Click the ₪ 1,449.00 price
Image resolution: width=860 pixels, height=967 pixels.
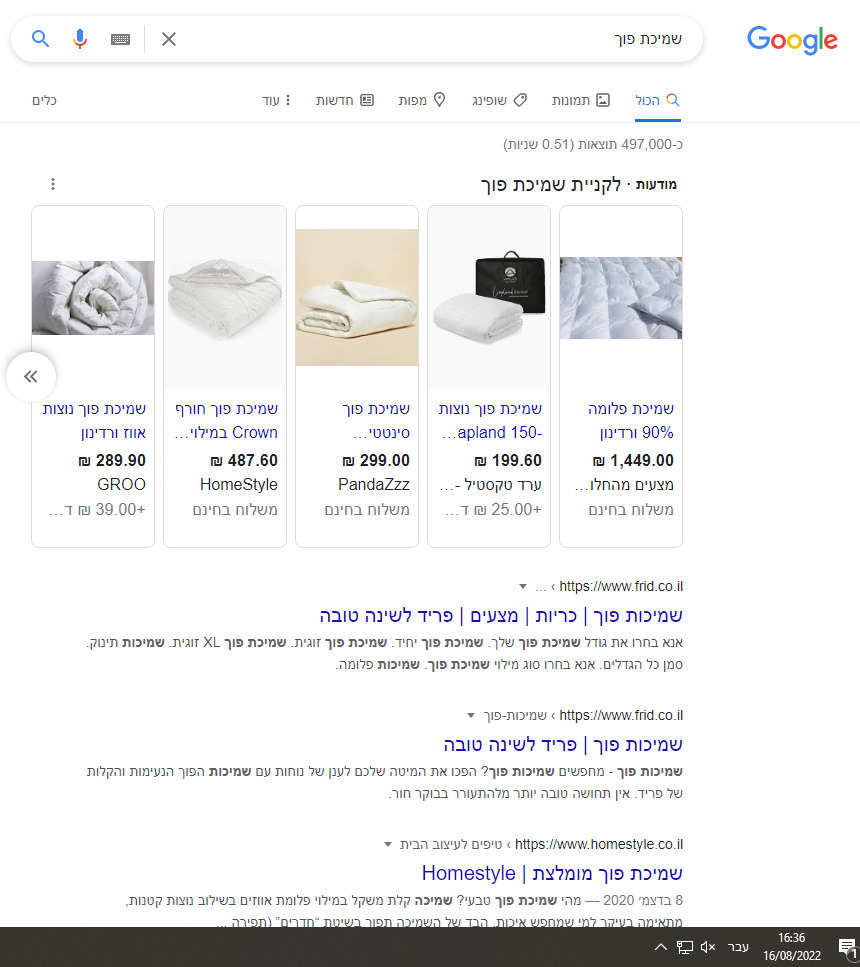(x=634, y=461)
